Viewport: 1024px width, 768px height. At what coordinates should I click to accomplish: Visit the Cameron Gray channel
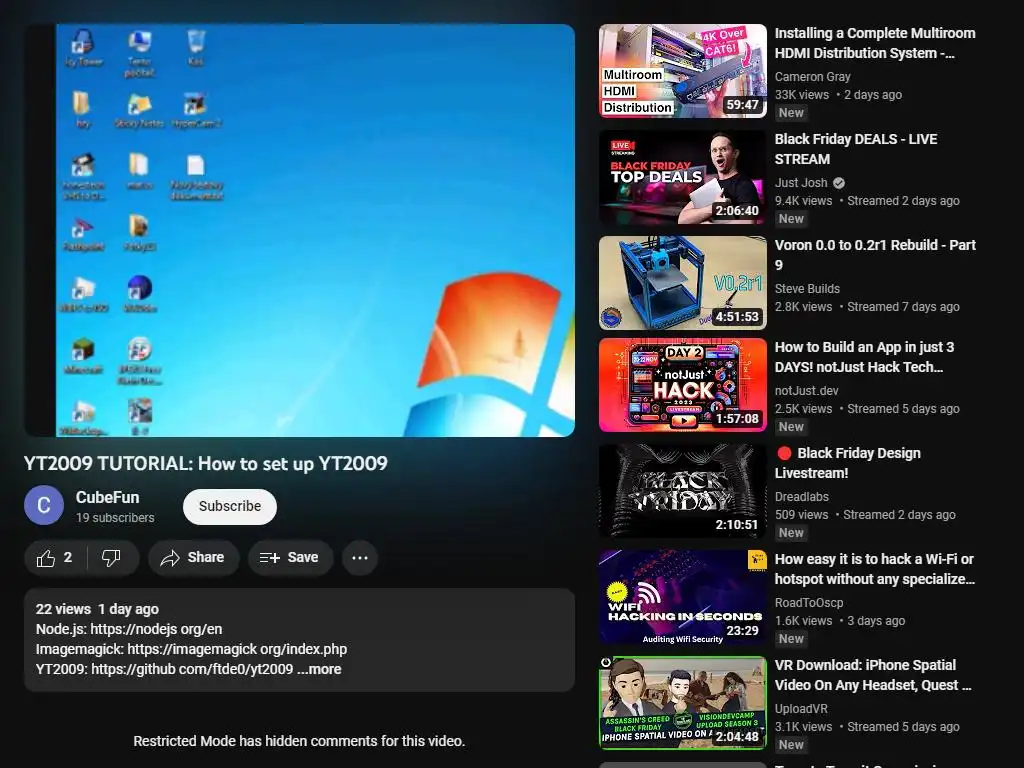(812, 76)
